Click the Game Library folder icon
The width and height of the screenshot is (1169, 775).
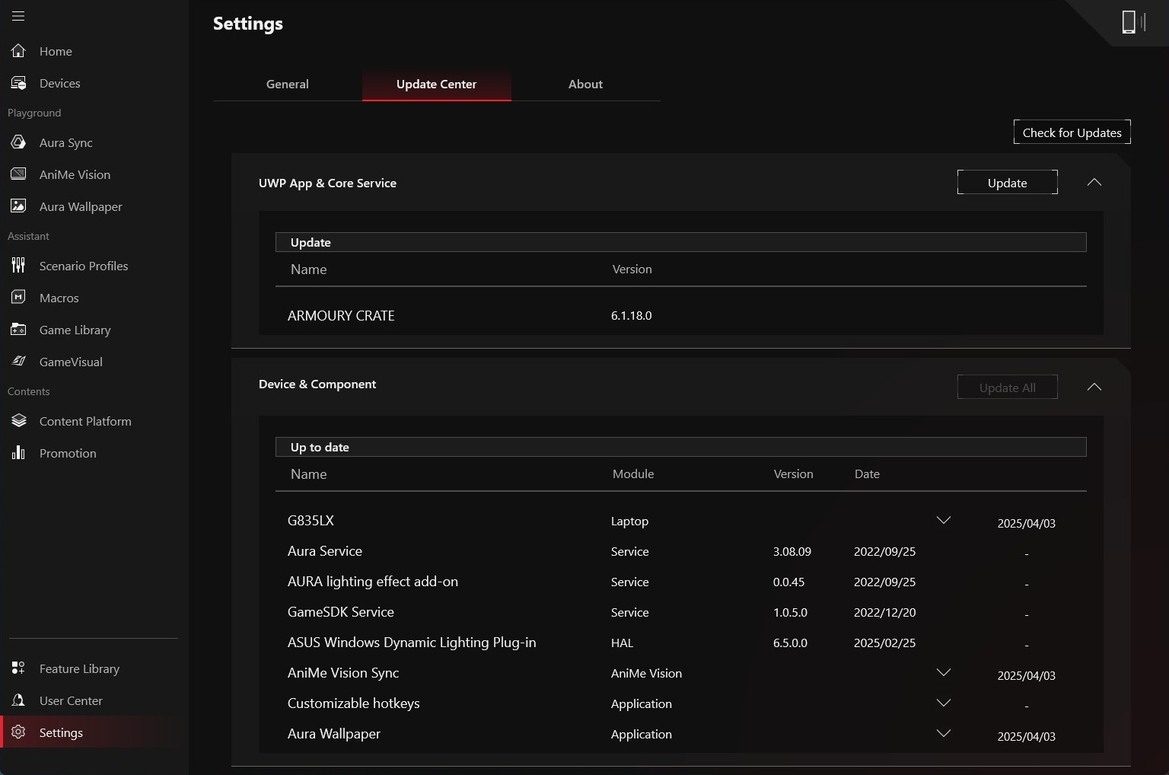(19, 329)
